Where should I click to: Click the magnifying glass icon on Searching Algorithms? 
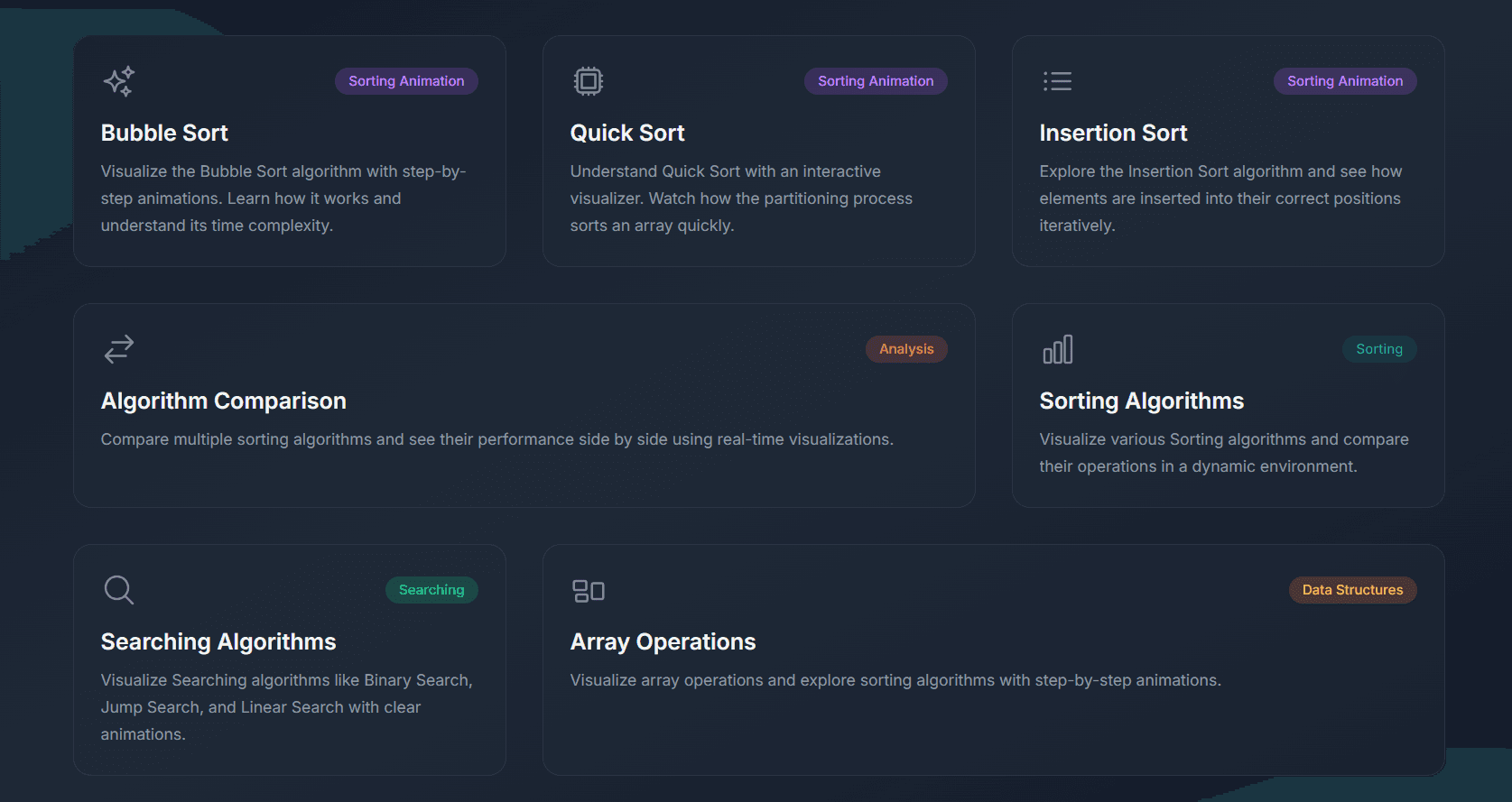[118, 590]
